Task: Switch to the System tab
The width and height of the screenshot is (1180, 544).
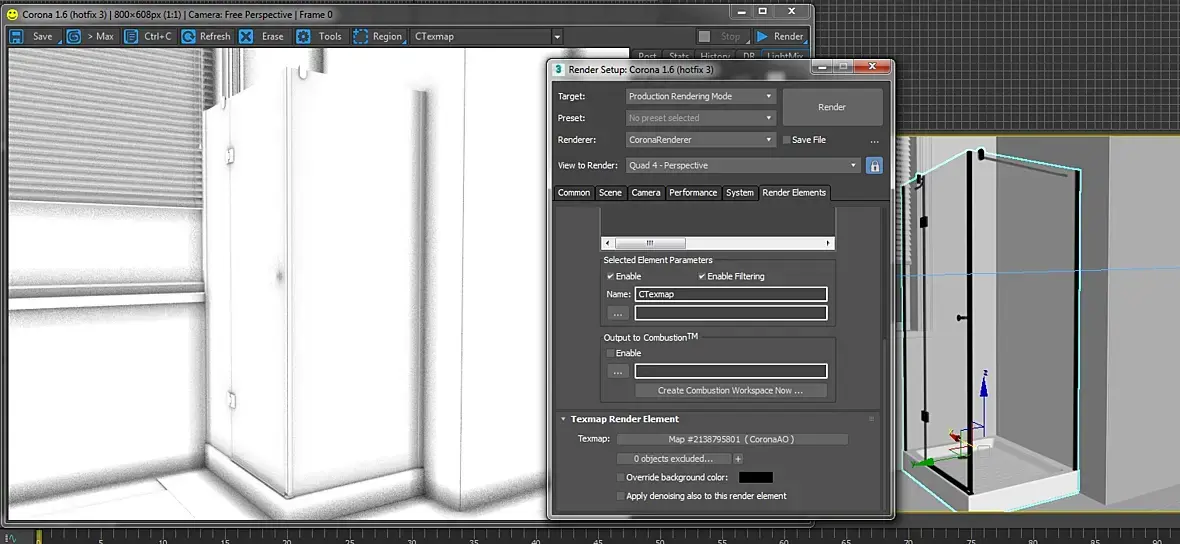Action: 740,193
